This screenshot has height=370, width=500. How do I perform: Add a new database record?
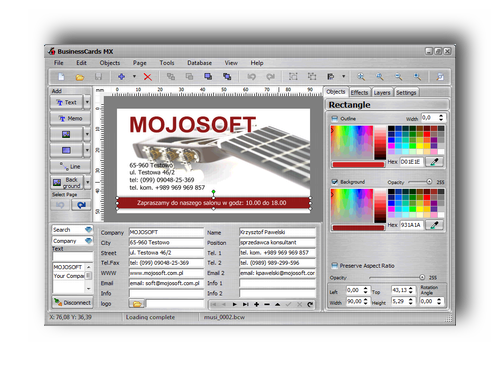(256, 304)
